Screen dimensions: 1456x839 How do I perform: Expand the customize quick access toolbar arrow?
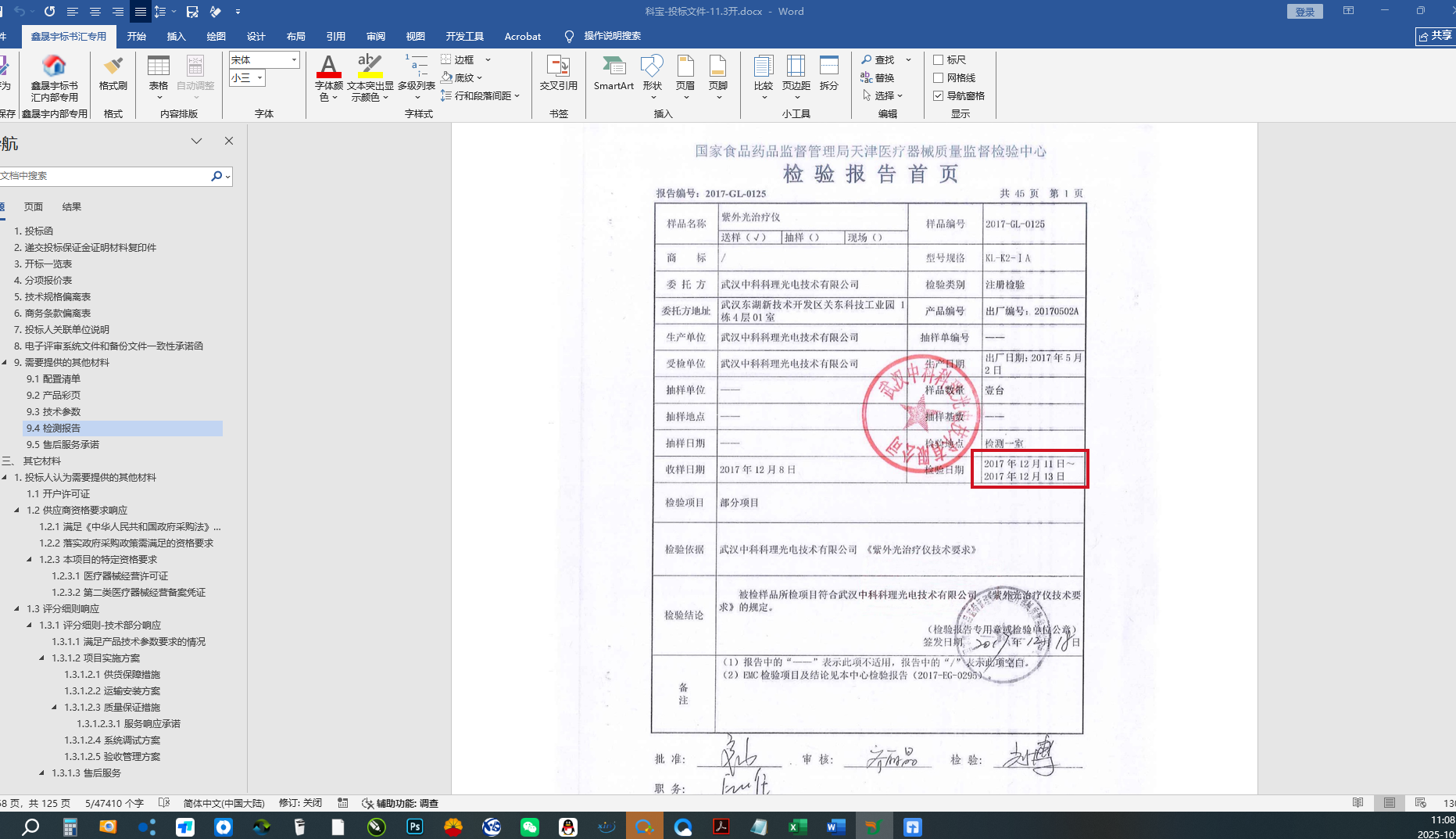pos(238,12)
